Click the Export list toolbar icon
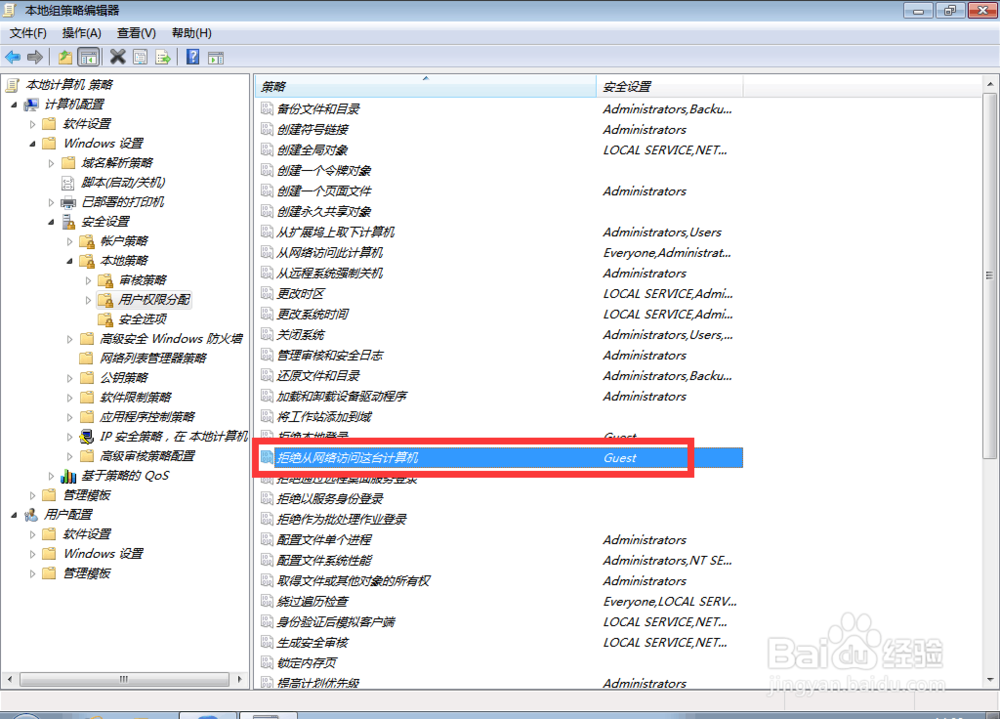The image size is (1000, 719). click(x=163, y=57)
